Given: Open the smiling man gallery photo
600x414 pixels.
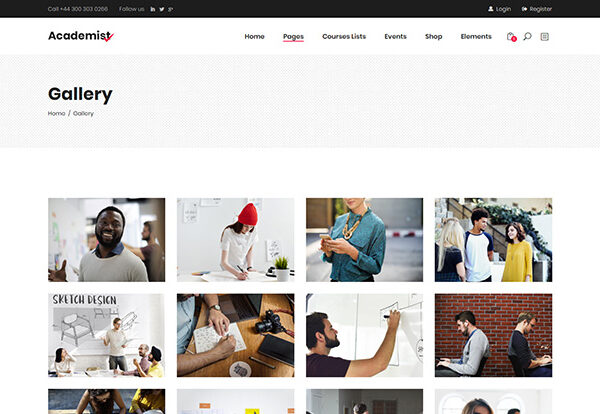Looking at the screenshot, I should pyautogui.click(x=107, y=240).
